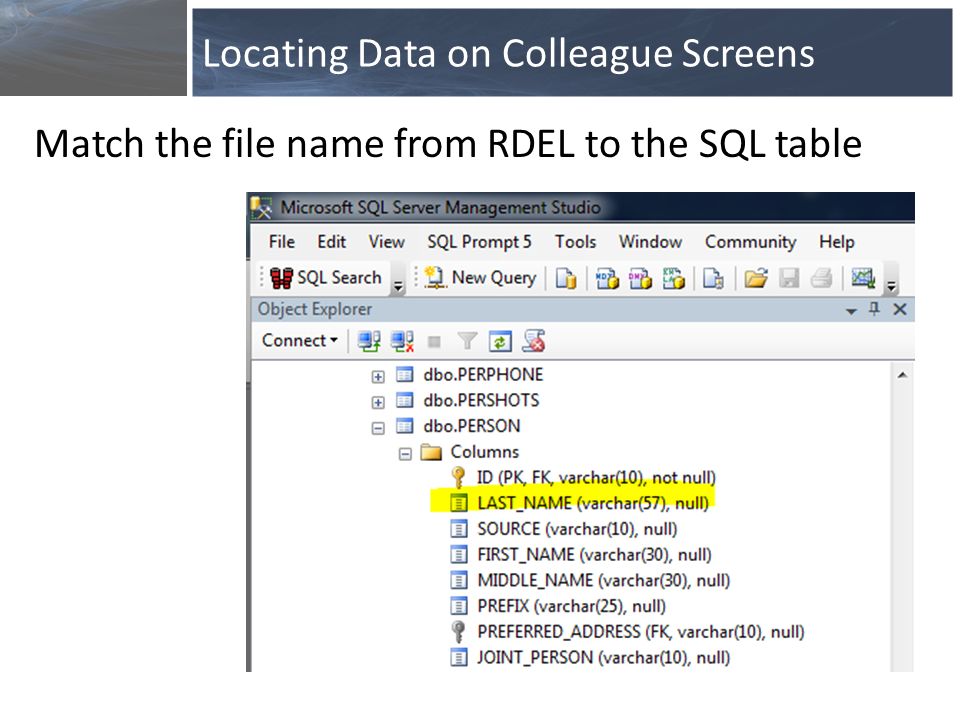This screenshot has width=960, height=720.
Task: Open the Help menu
Action: [x=836, y=242]
